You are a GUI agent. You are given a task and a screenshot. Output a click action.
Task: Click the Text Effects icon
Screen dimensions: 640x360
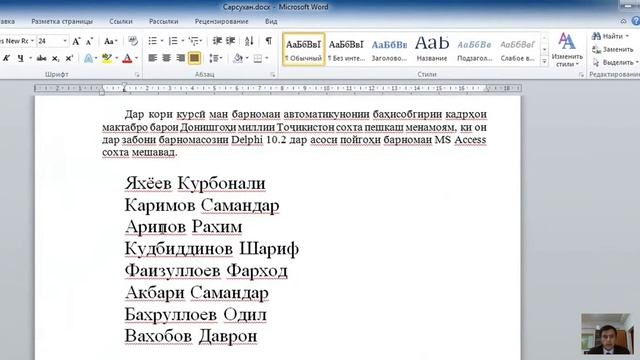click(88, 58)
